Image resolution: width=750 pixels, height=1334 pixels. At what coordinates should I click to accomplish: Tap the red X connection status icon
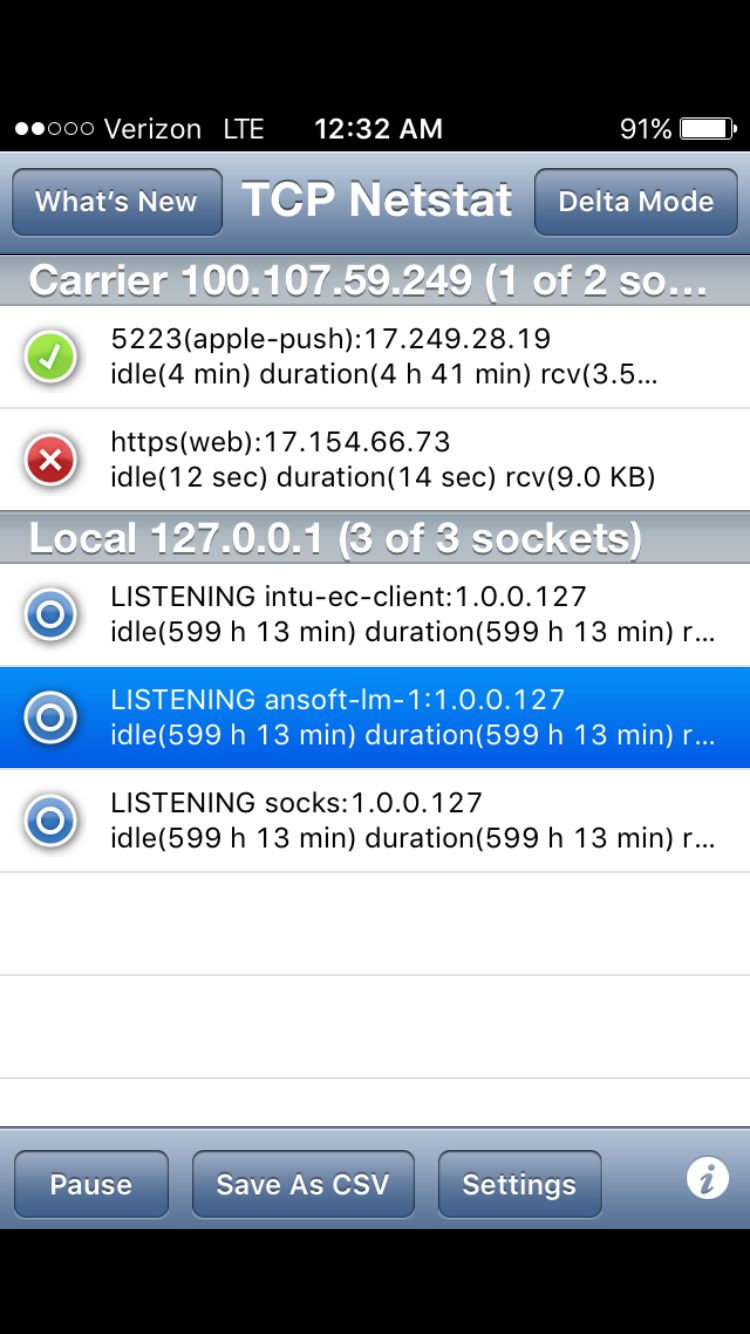click(51, 460)
